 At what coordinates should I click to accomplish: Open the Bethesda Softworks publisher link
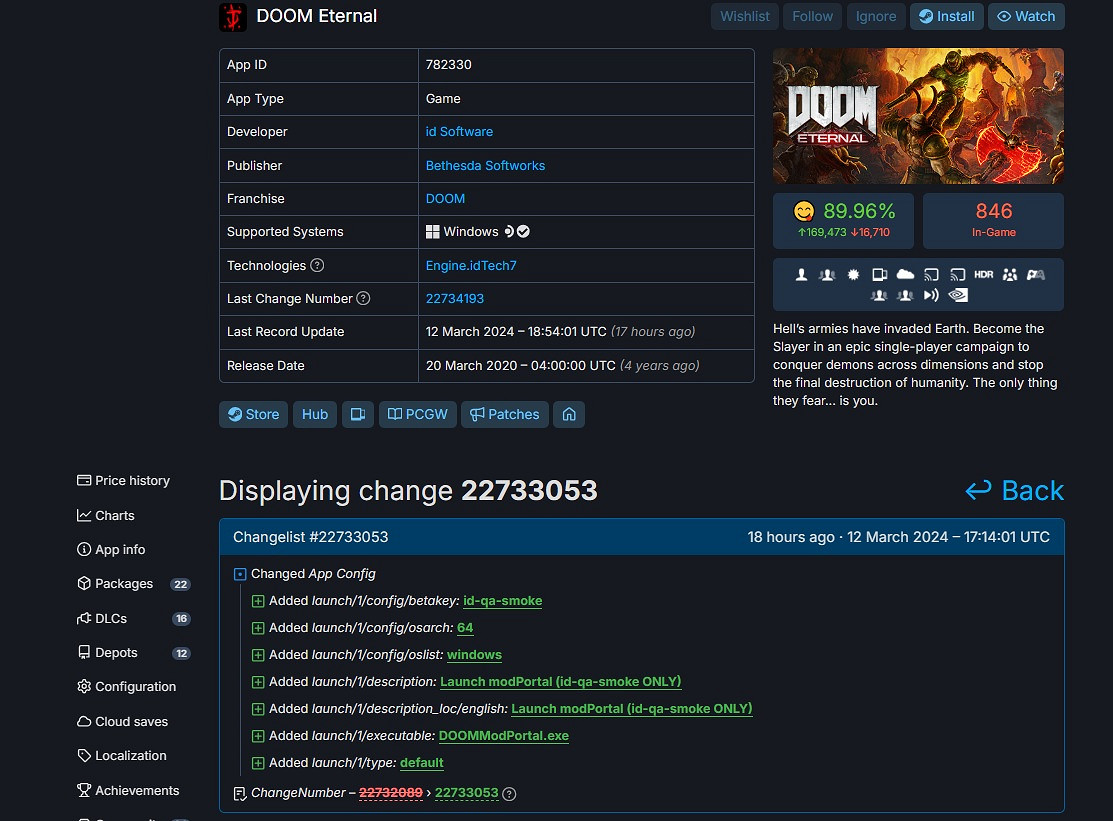point(485,165)
